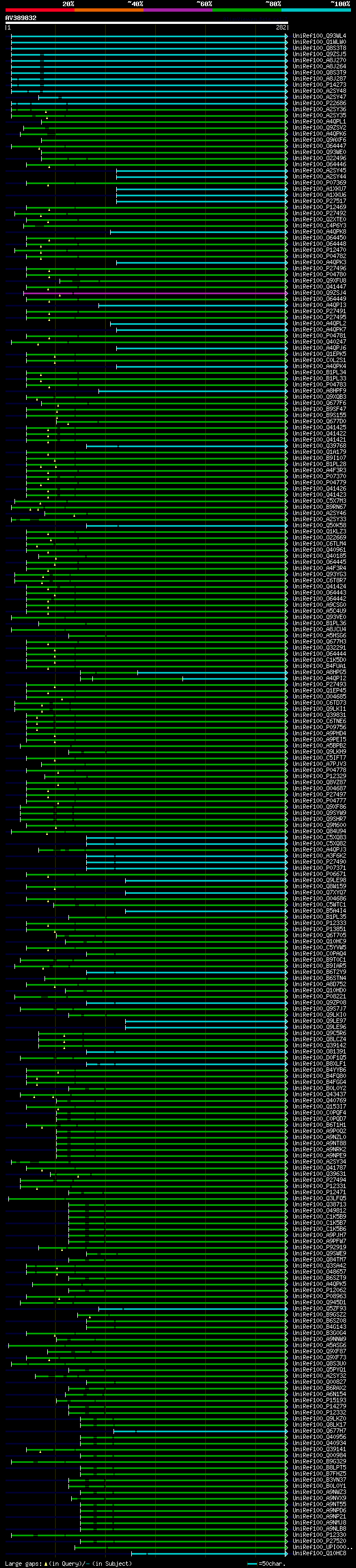
Task: Click the UniRef100_Q5PYQ1 label
Action: click(x=319, y=1369)
